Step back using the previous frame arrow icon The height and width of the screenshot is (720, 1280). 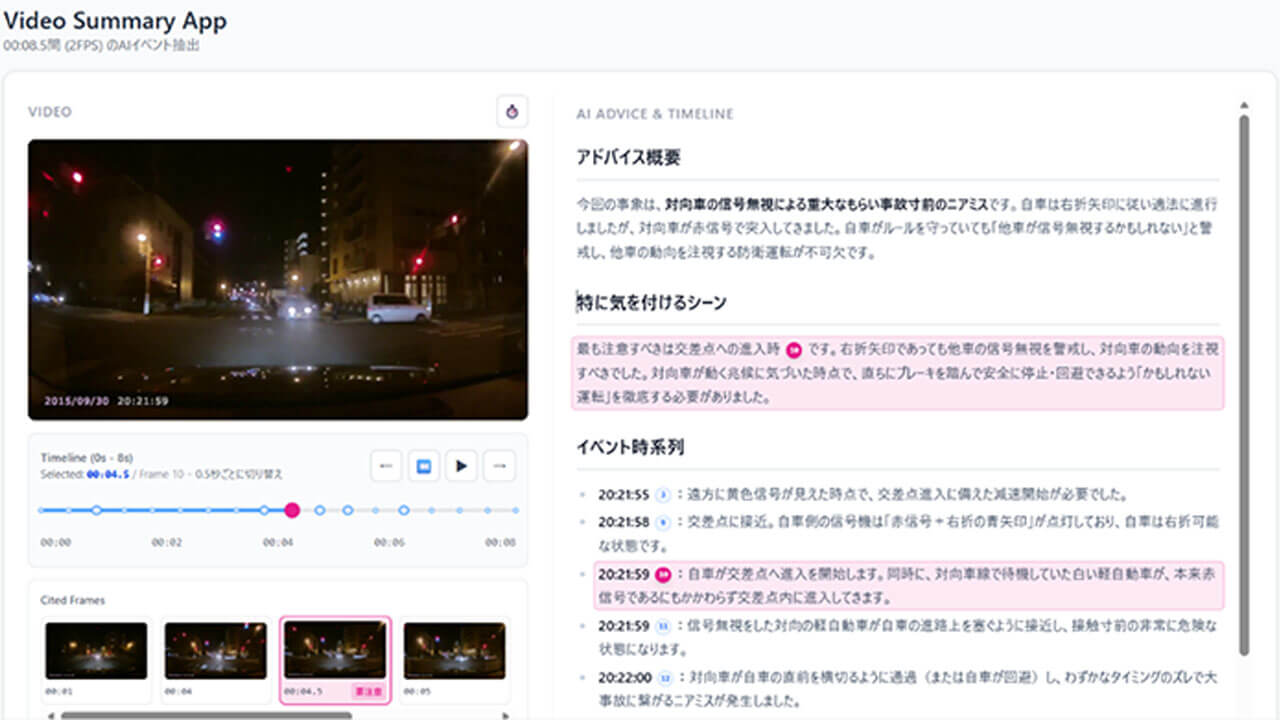coord(385,465)
